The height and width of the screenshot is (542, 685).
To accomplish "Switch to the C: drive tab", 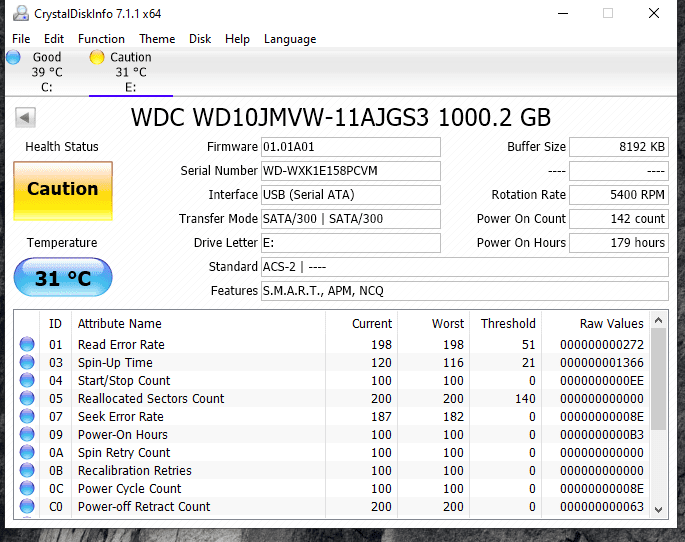I will coord(46,72).
